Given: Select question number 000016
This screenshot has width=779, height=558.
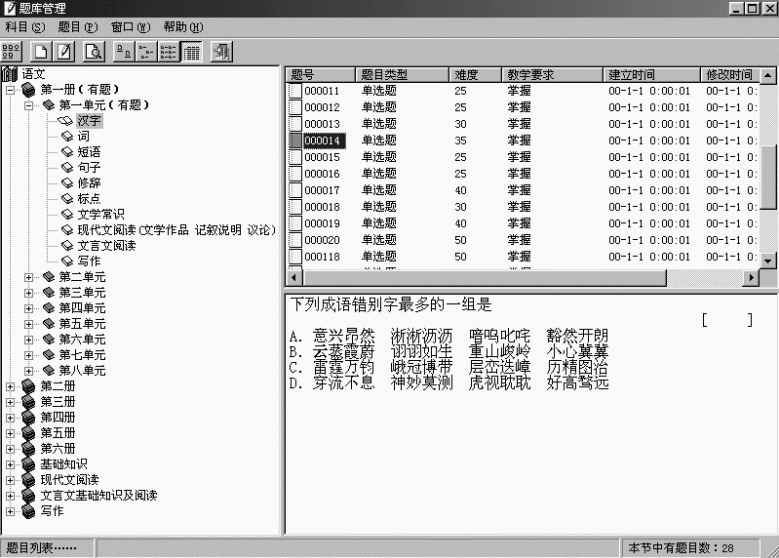Looking at the screenshot, I should tap(322, 173).
